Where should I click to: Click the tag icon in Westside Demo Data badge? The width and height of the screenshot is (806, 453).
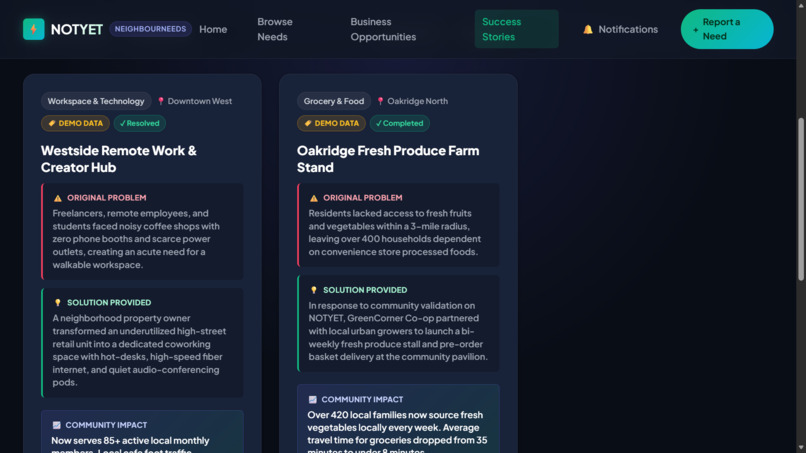52,123
